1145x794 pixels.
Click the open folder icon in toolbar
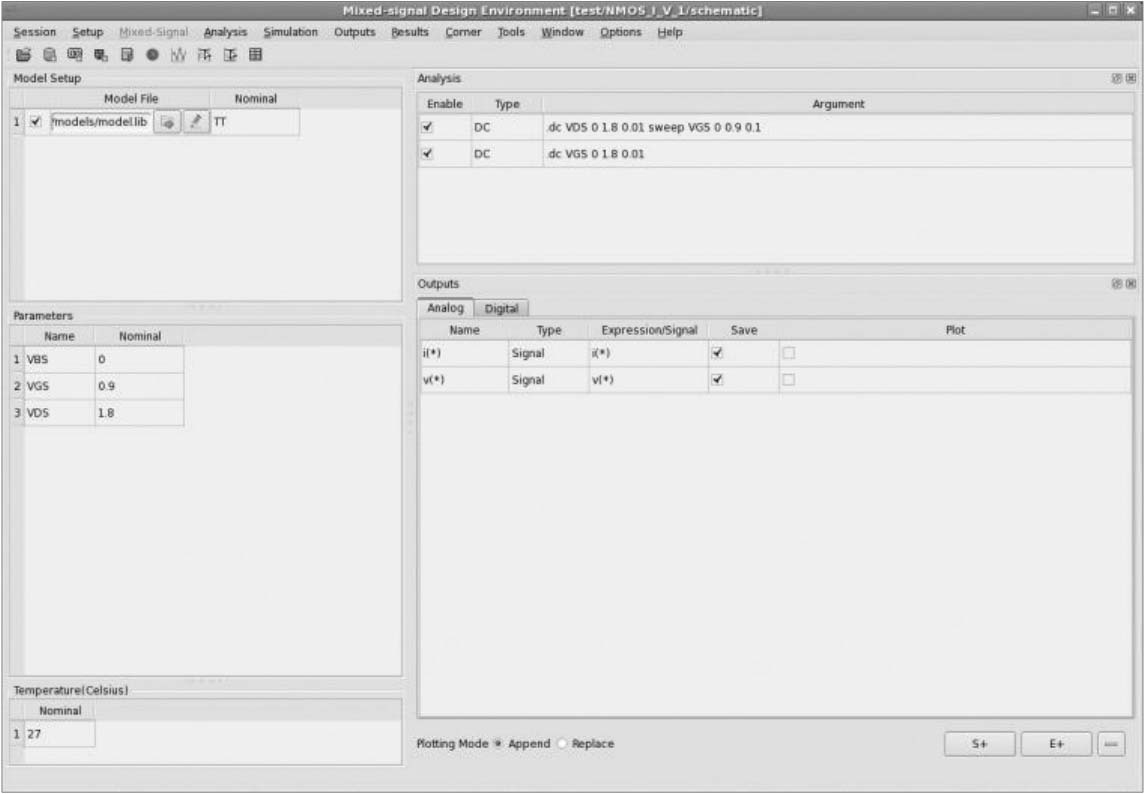coord(21,55)
